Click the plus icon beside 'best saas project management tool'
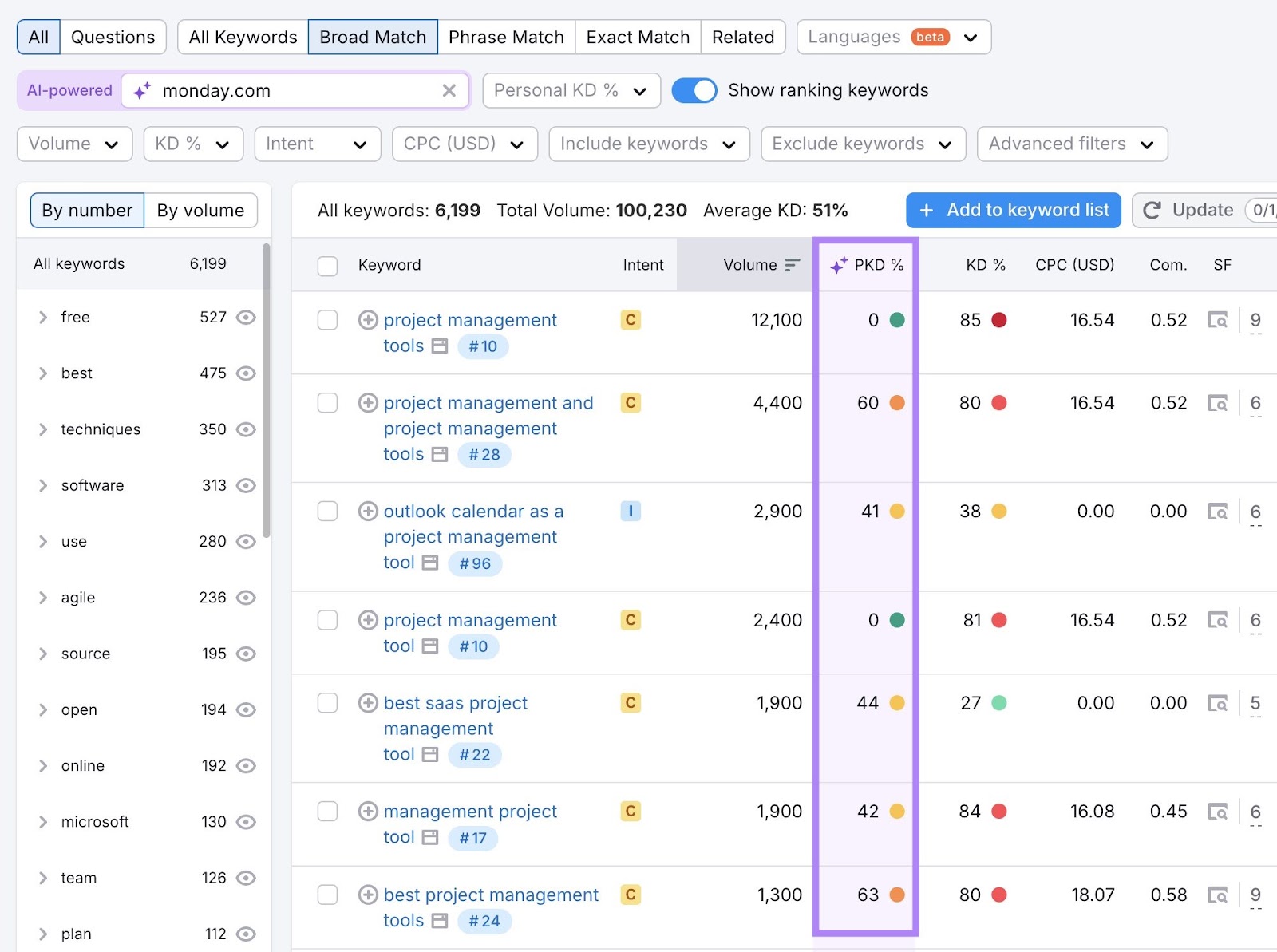This screenshot has height=952, width=1277. coord(368,703)
